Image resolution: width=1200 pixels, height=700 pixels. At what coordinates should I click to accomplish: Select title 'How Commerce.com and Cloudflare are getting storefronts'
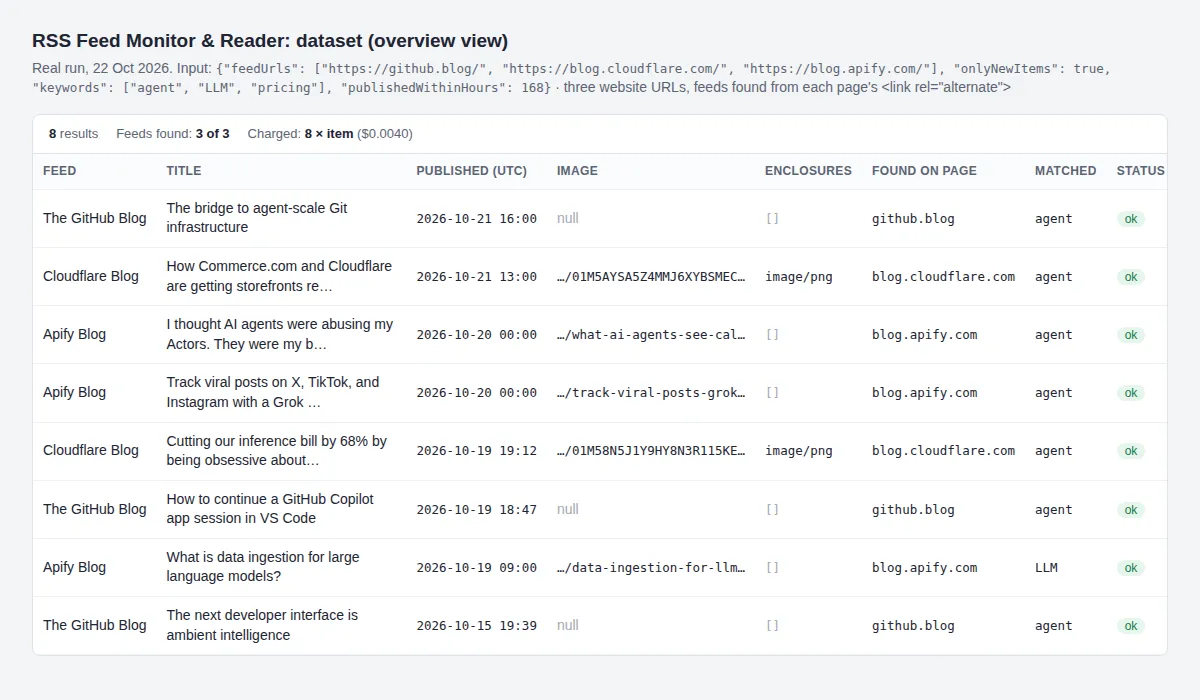(279, 276)
